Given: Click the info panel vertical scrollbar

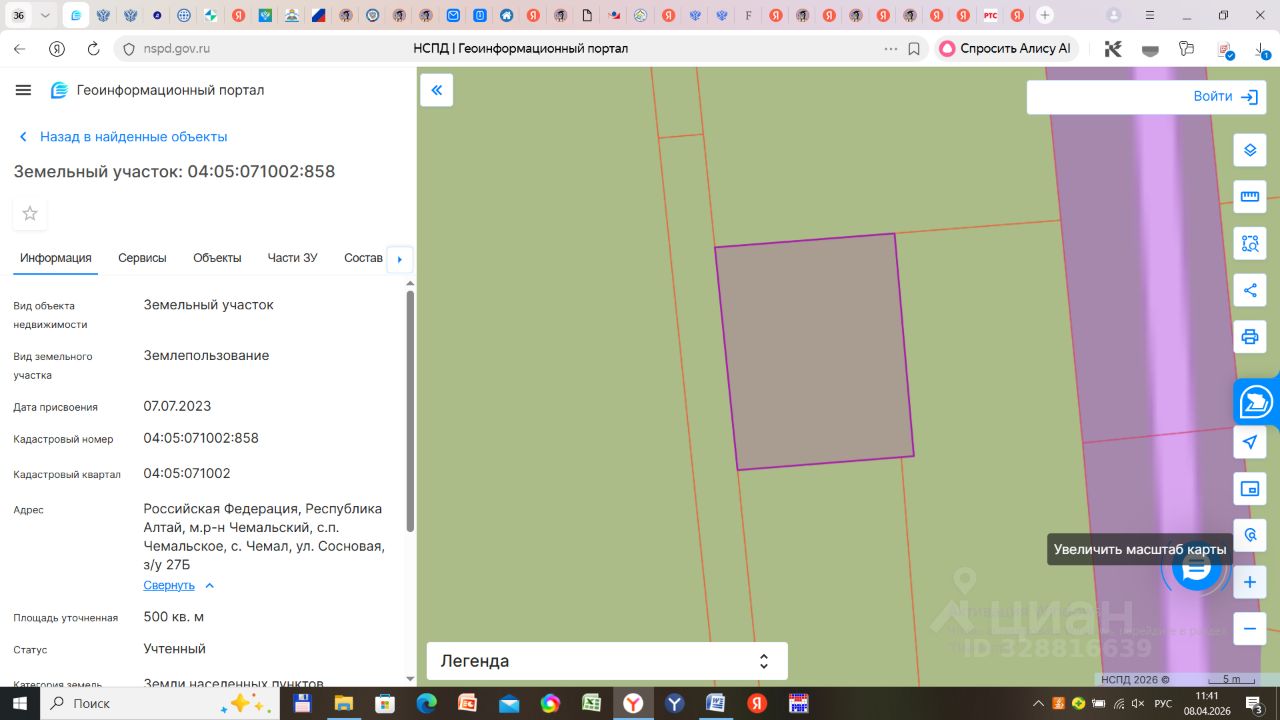Looking at the screenshot, I should click(410, 410).
